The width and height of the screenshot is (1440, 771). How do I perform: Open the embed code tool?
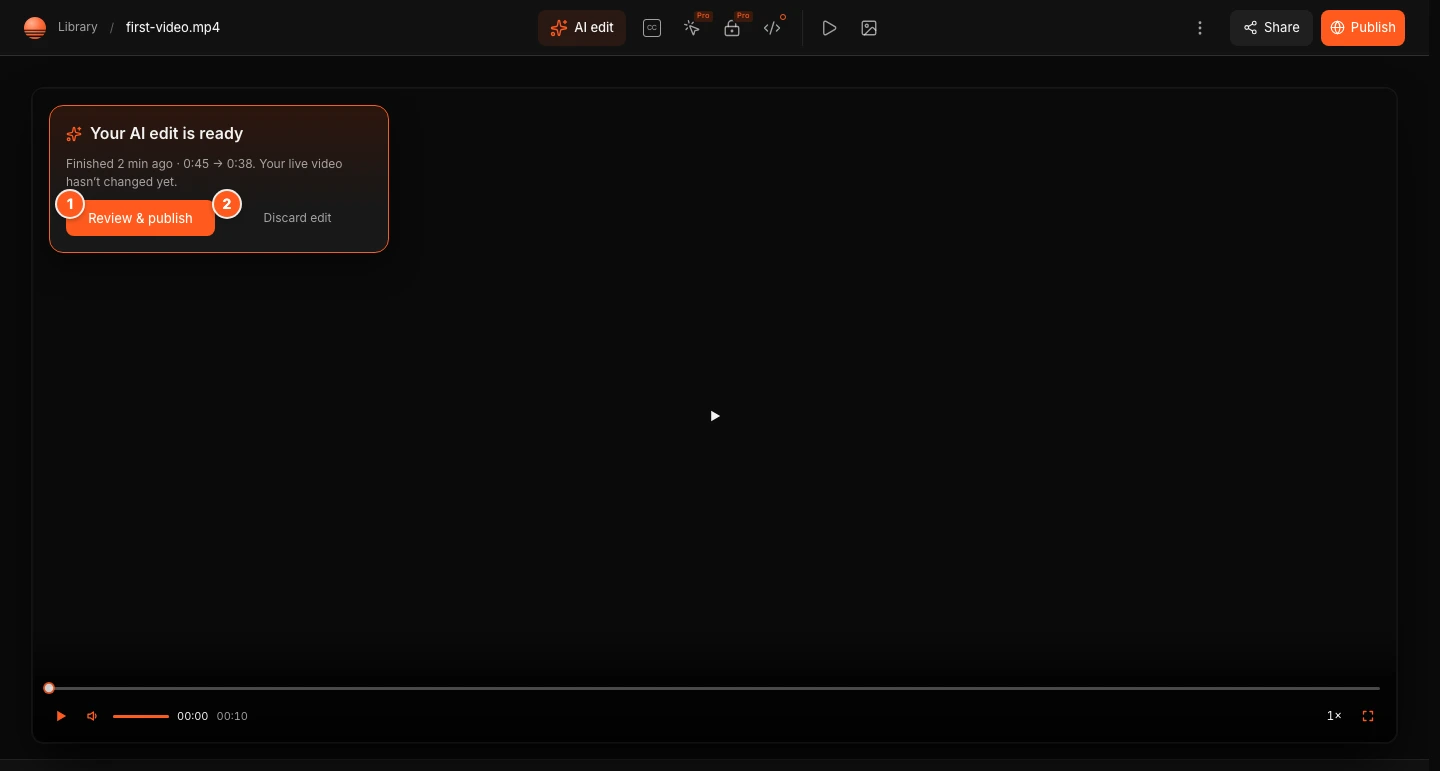coord(772,28)
